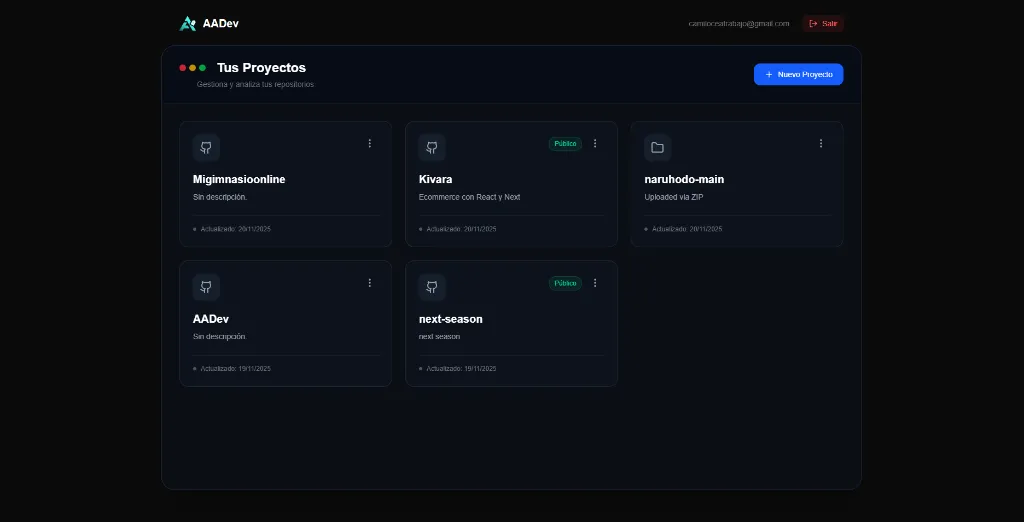
Task: Click the folder icon on naruhodo-main card
Action: 657,147
